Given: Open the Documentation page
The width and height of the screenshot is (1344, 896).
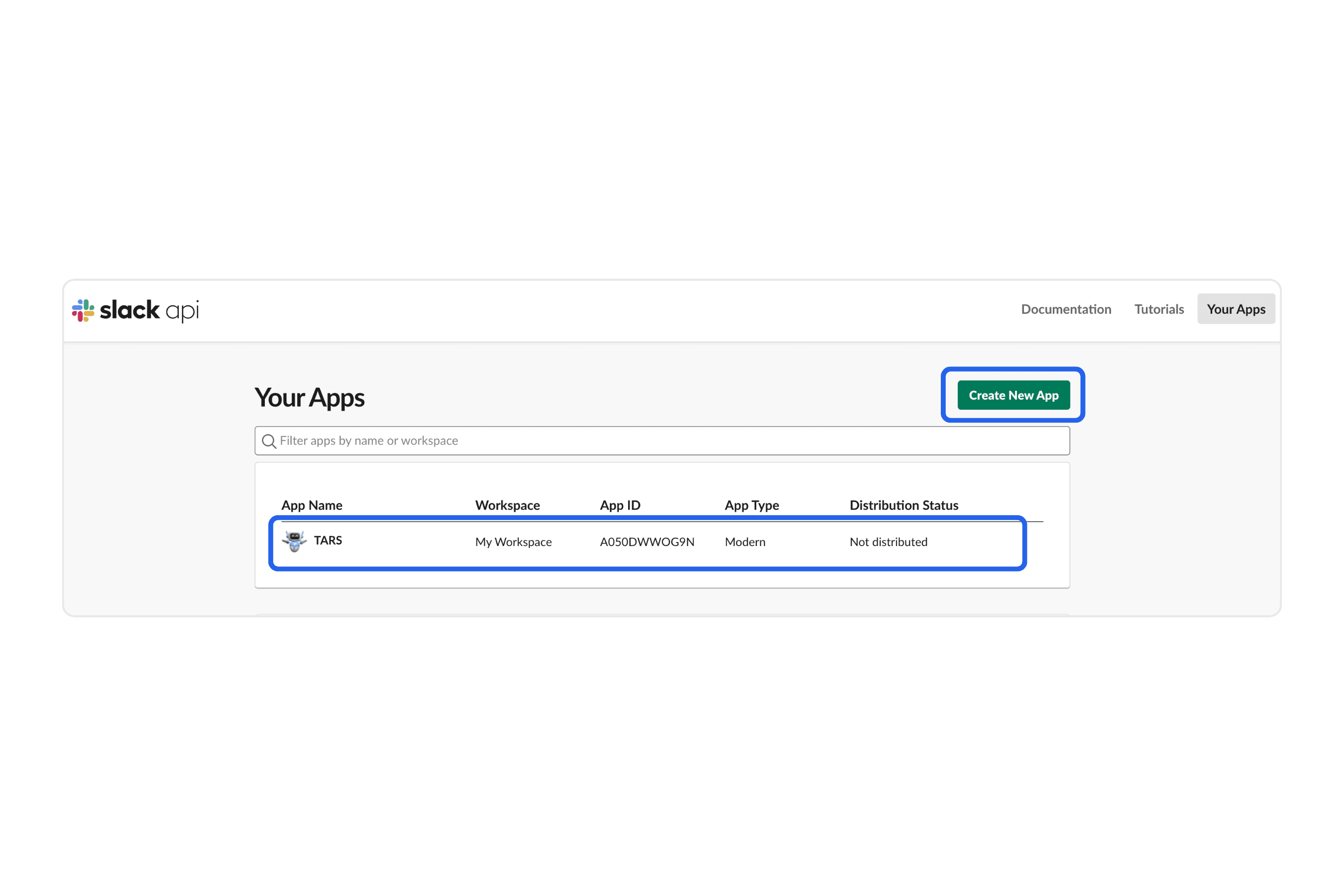Looking at the screenshot, I should click(1066, 309).
